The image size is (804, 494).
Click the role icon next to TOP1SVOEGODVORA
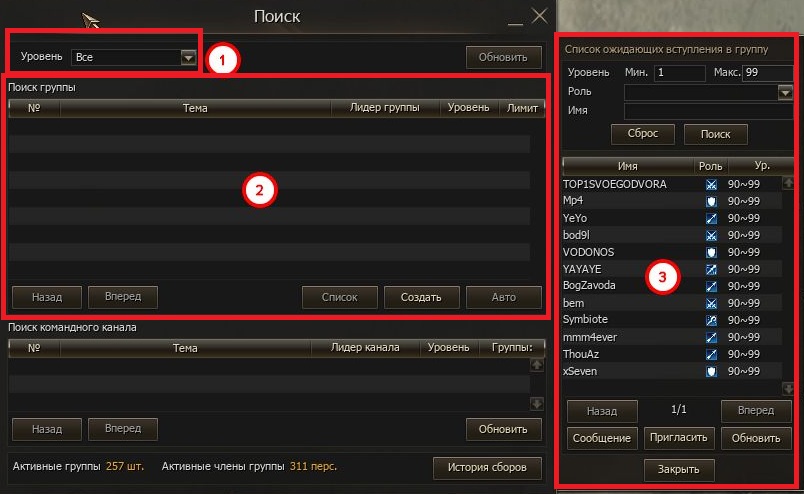pos(712,185)
